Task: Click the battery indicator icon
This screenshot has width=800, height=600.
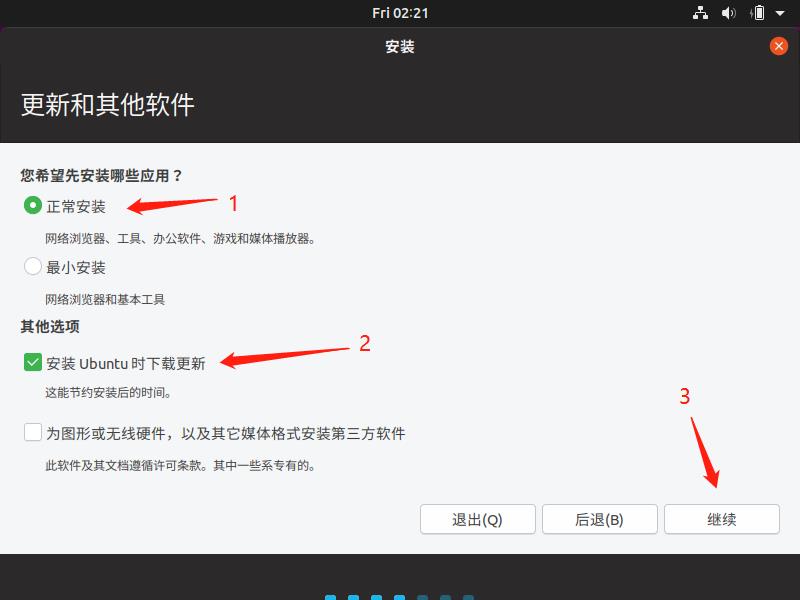Action: point(758,13)
